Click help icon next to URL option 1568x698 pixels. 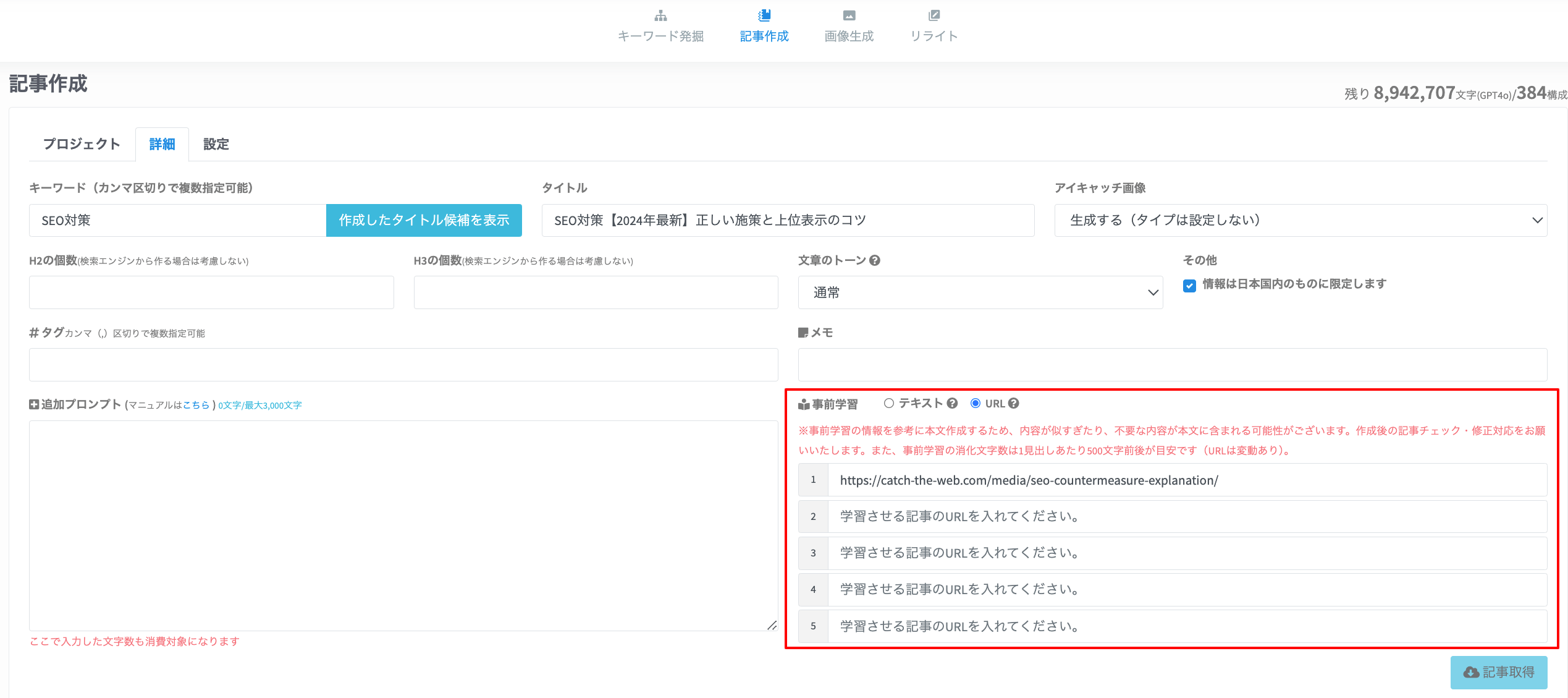click(1013, 404)
